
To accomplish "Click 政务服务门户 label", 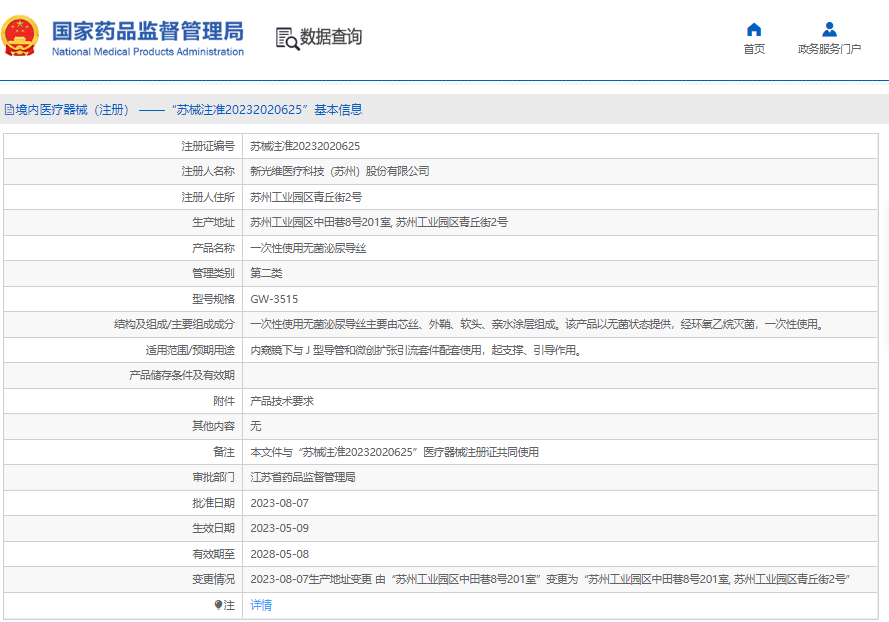I will point(829,49).
